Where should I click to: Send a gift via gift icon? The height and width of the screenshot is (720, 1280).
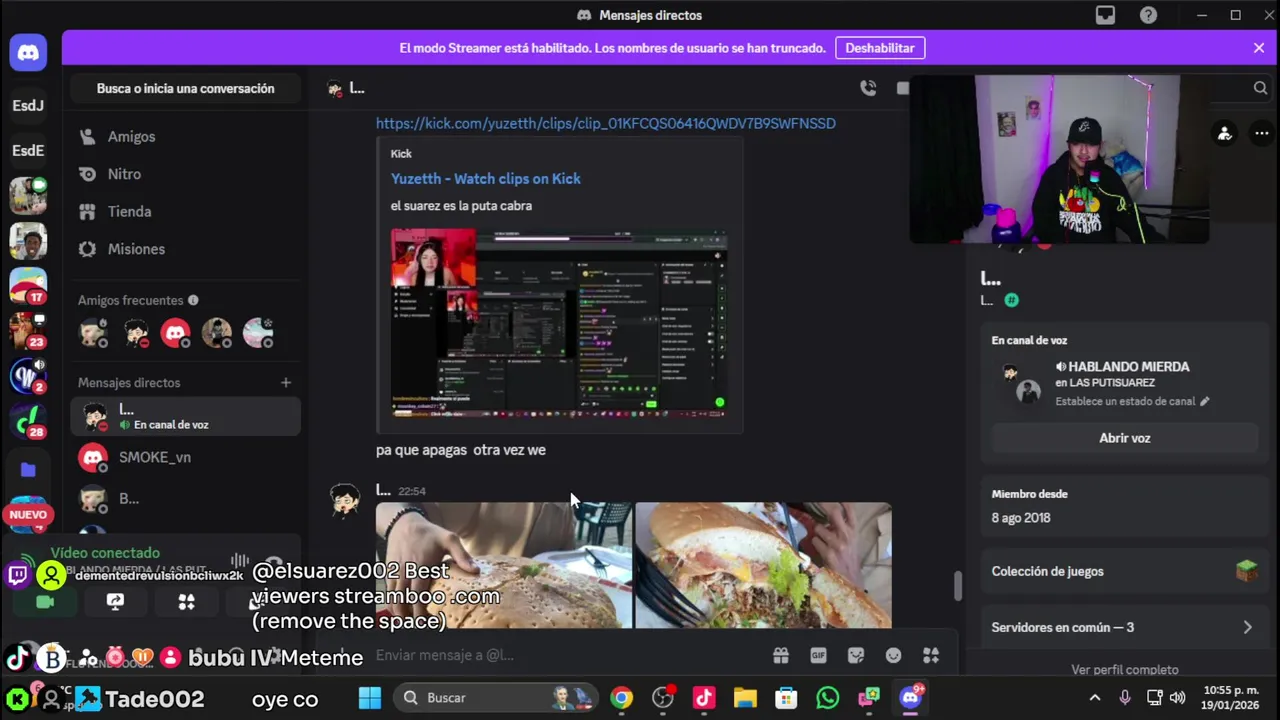(x=780, y=655)
